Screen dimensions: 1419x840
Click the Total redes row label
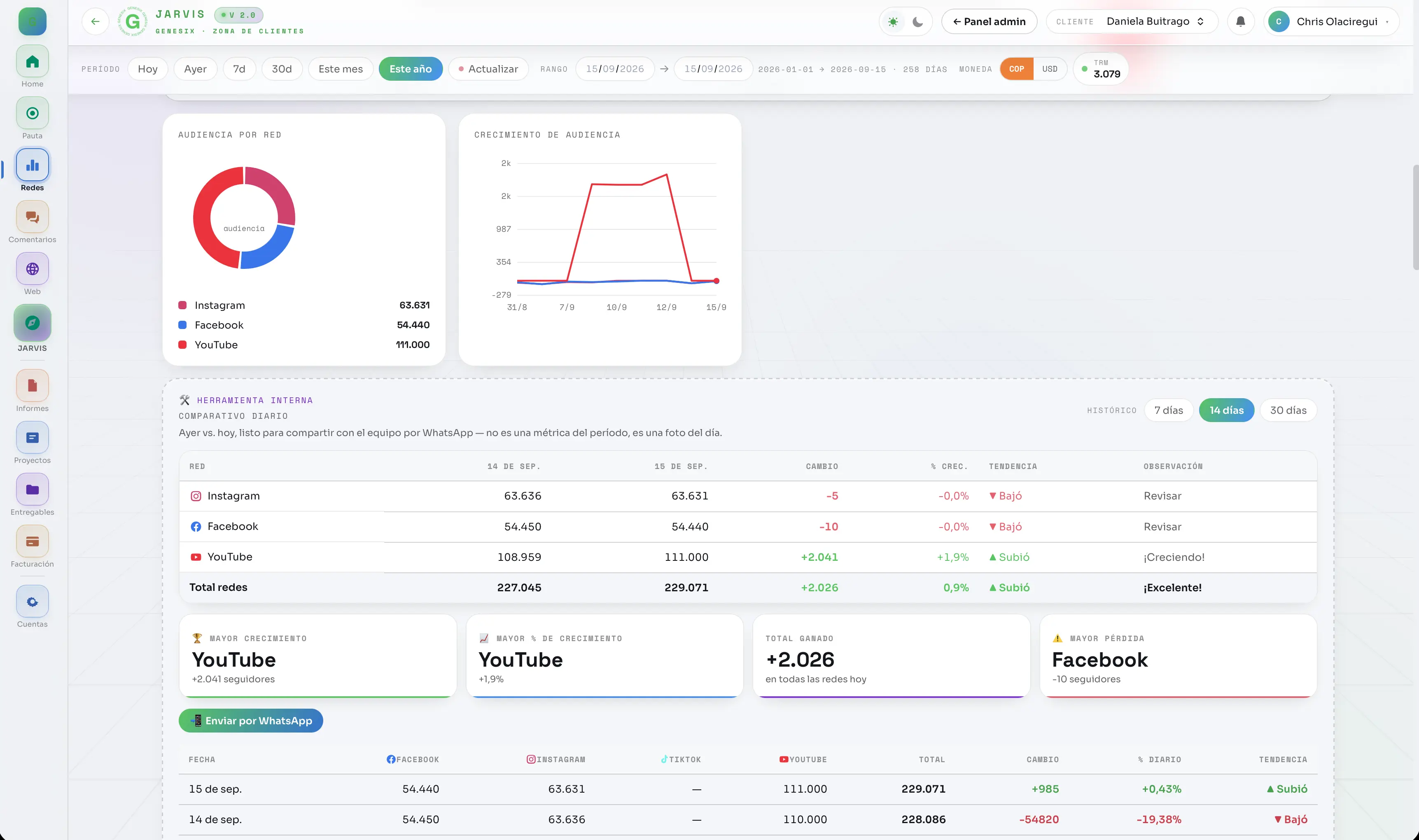tap(219, 588)
